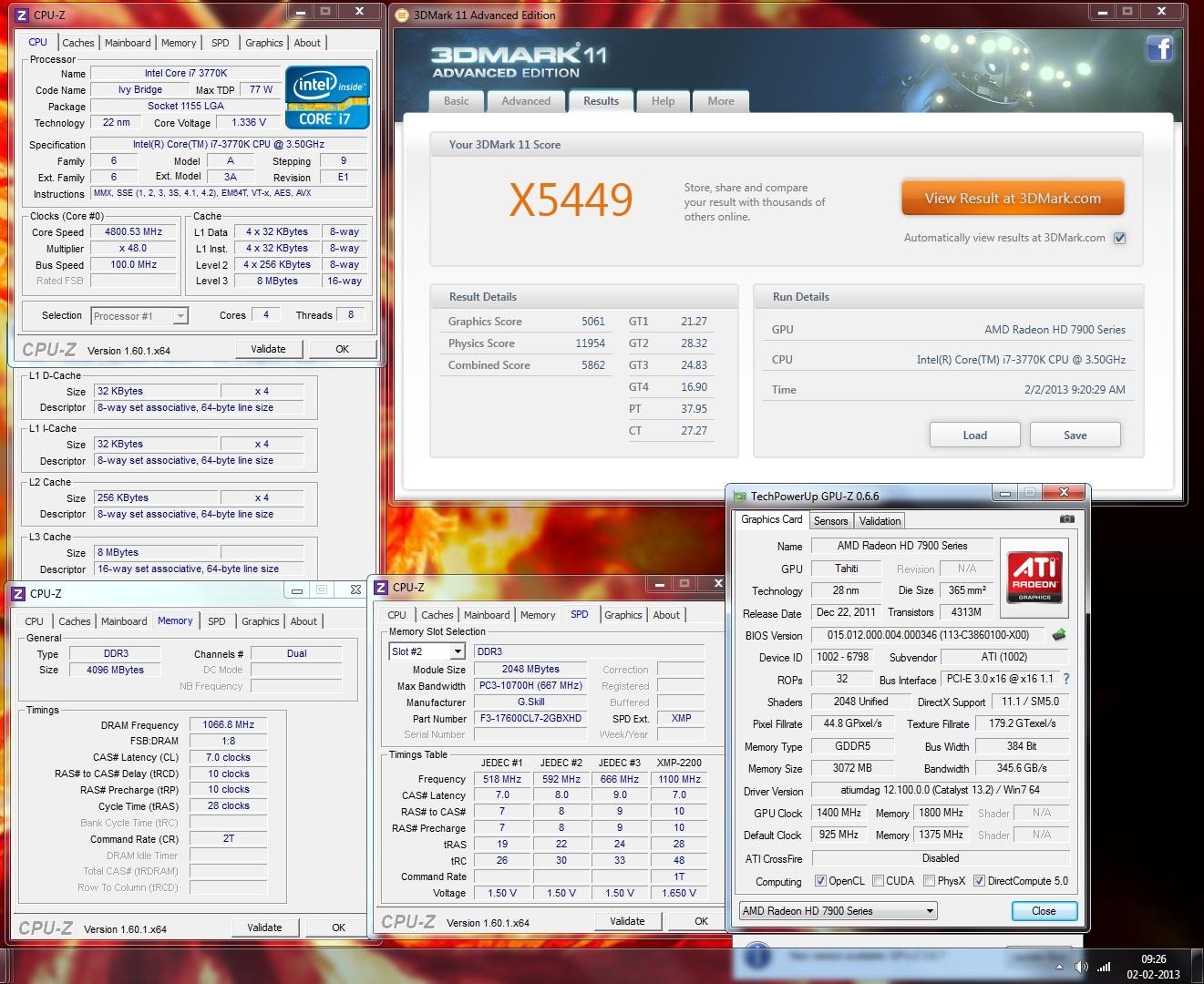Show hidden tray icons arrow
1204x984 pixels.
(1059, 967)
